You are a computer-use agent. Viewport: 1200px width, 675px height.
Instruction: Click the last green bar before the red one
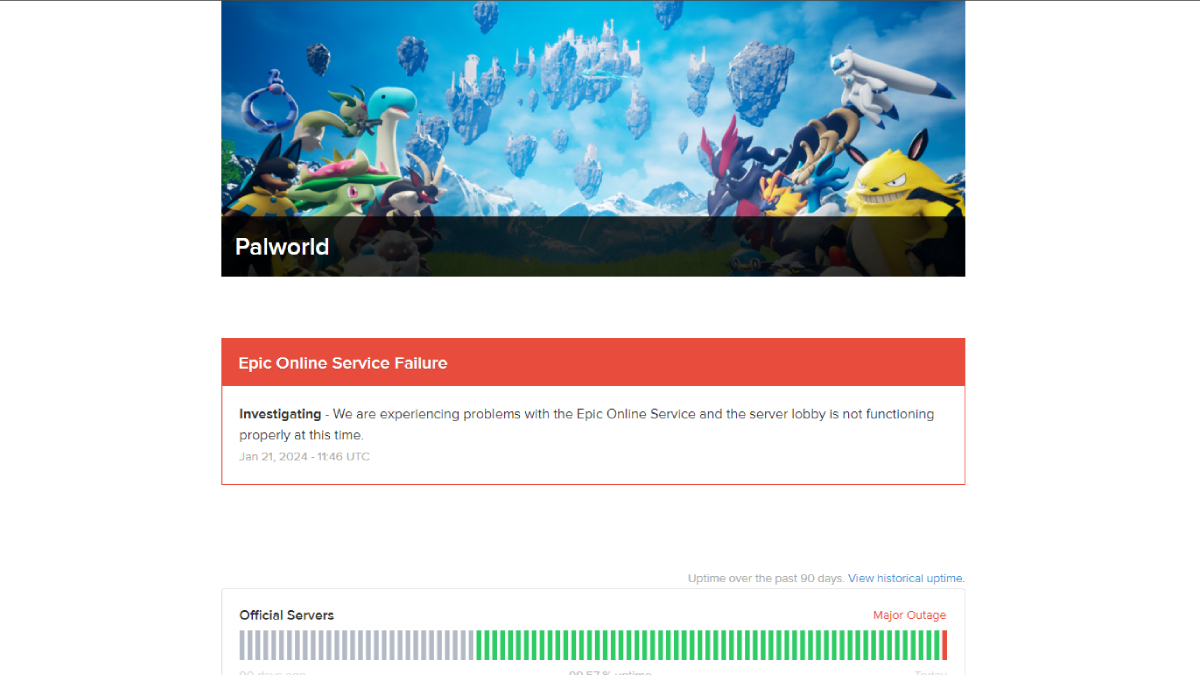pyautogui.click(x=936, y=645)
